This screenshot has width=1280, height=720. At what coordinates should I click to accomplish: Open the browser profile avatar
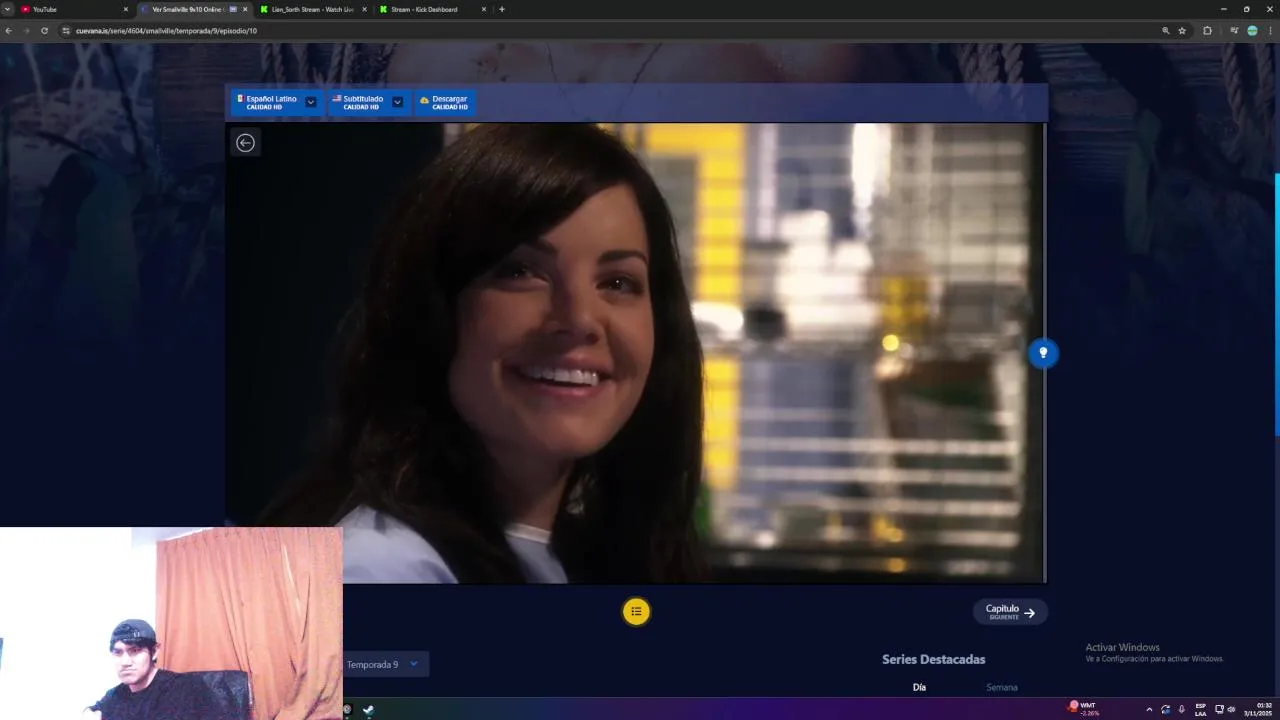(1252, 31)
